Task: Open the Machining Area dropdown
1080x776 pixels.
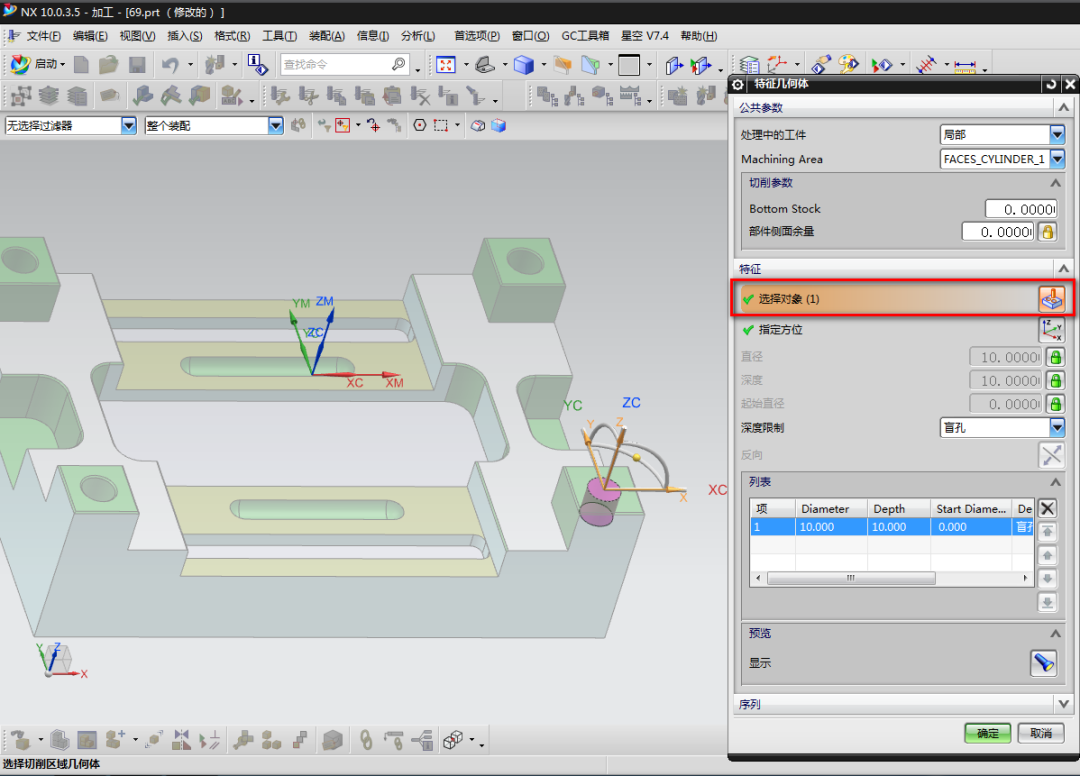Action: pyautogui.click(x=1057, y=159)
